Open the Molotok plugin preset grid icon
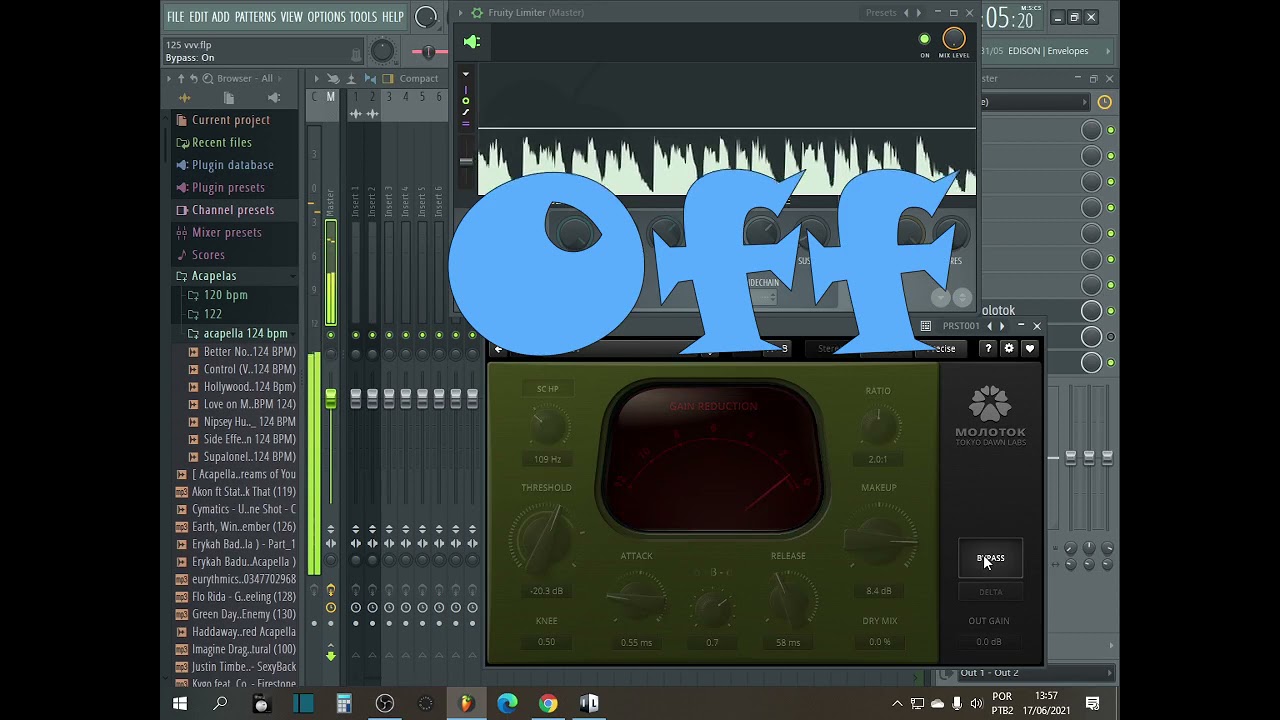 tap(926, 326)
